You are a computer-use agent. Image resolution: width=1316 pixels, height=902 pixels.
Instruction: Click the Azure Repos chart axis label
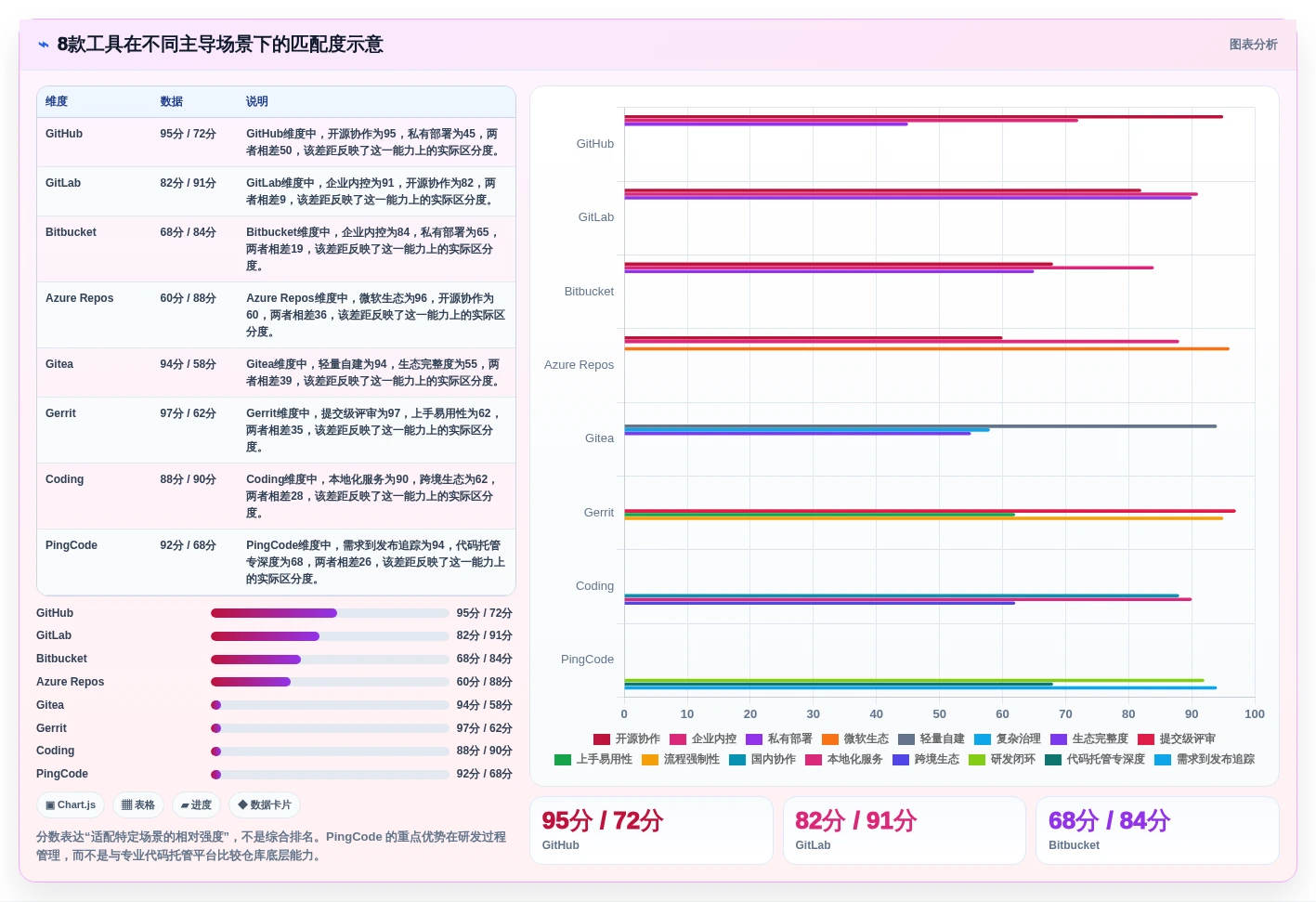(x=579, y=365)
